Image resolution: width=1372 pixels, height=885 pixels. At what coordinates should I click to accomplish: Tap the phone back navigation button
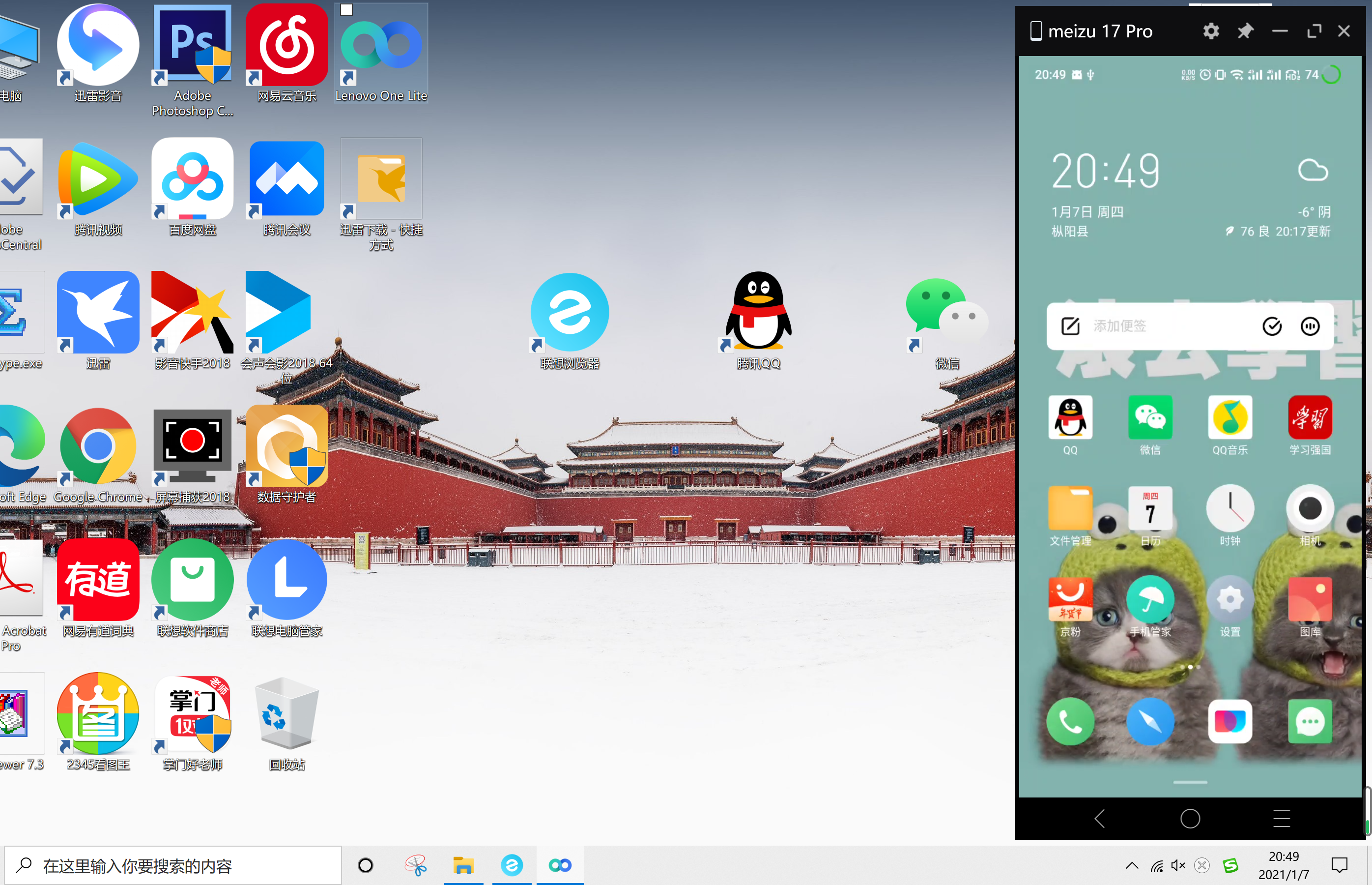coord(1099,818)
